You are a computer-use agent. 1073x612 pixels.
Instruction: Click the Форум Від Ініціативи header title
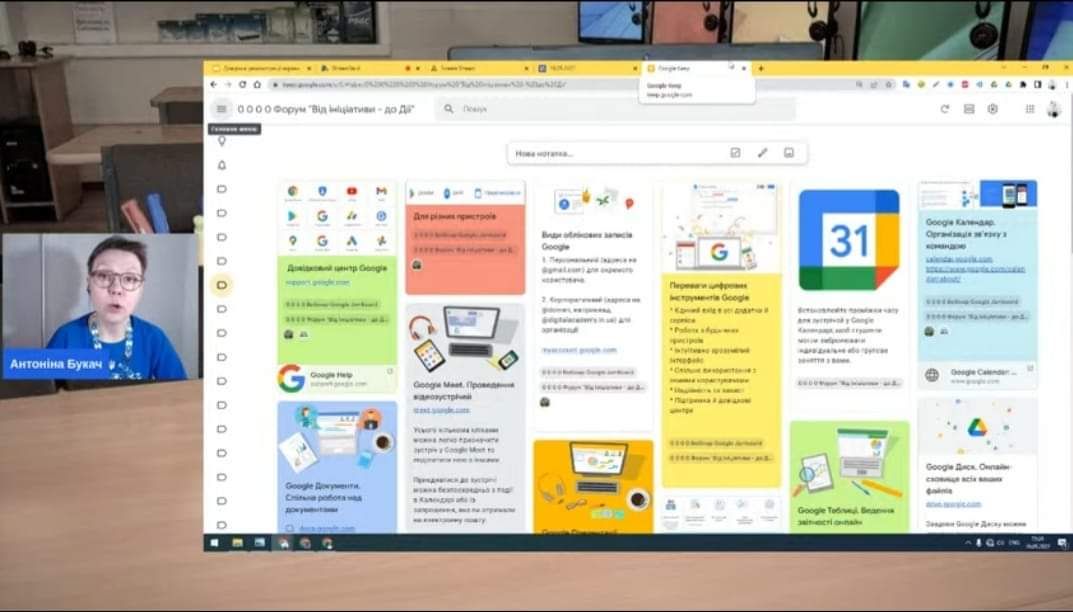click(x=326, y=109)
